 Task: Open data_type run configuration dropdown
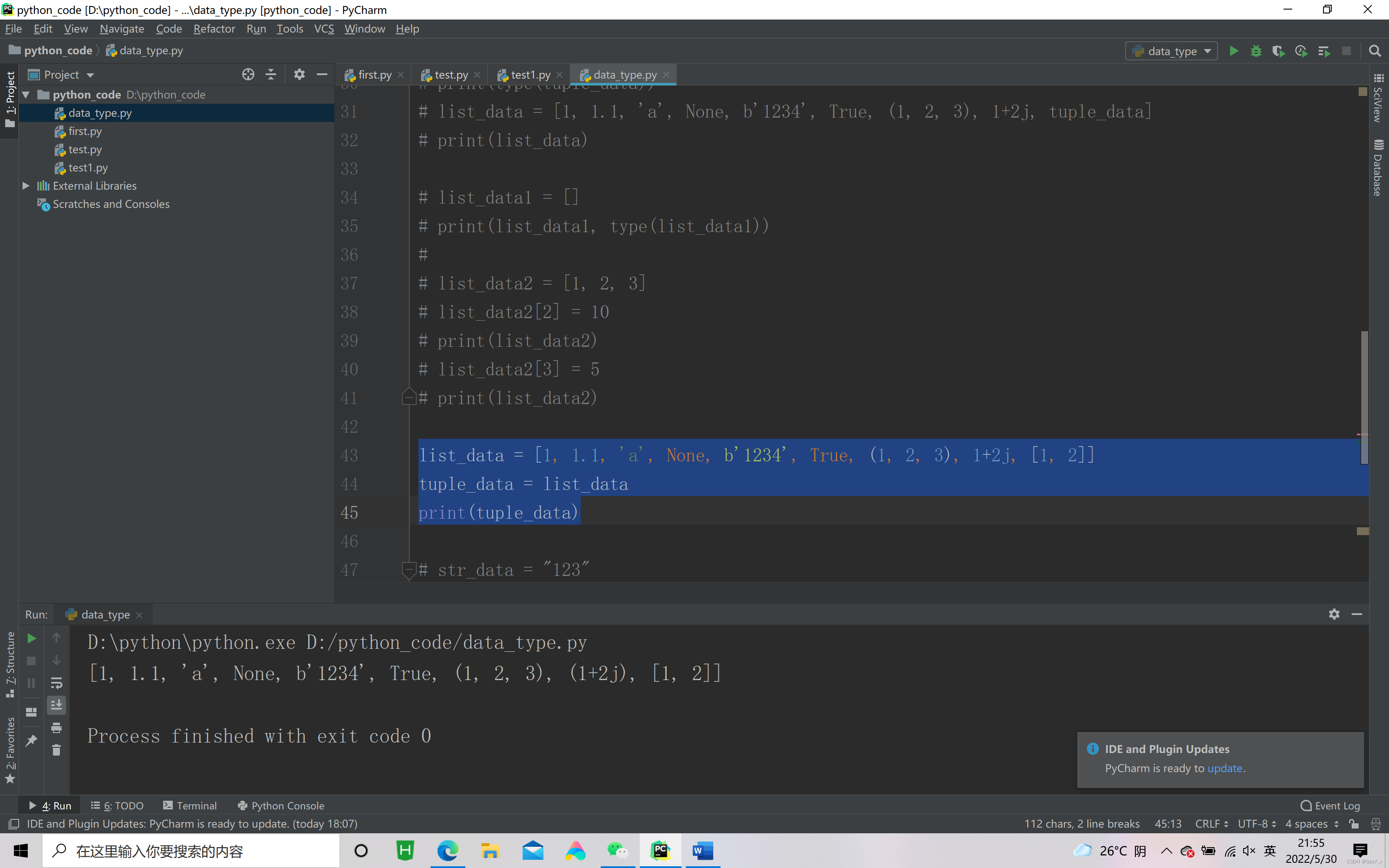pos(1171,51)
